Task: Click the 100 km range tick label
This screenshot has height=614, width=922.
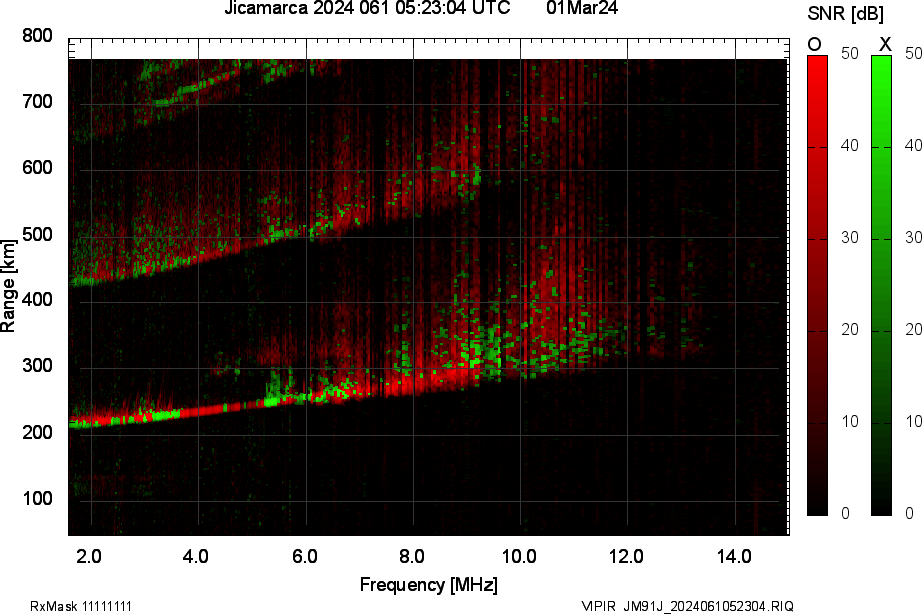Action: [x=37, y=499]
